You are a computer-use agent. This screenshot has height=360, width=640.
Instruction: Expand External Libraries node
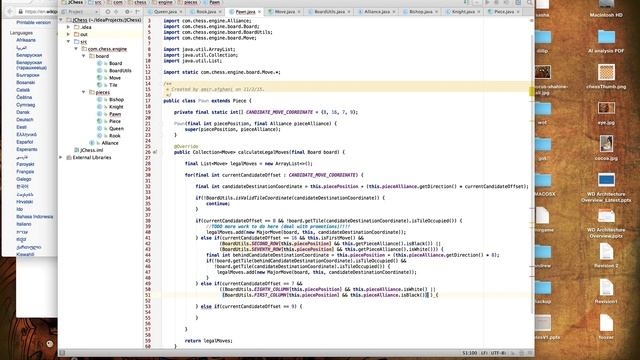click(x=61, y=157)
